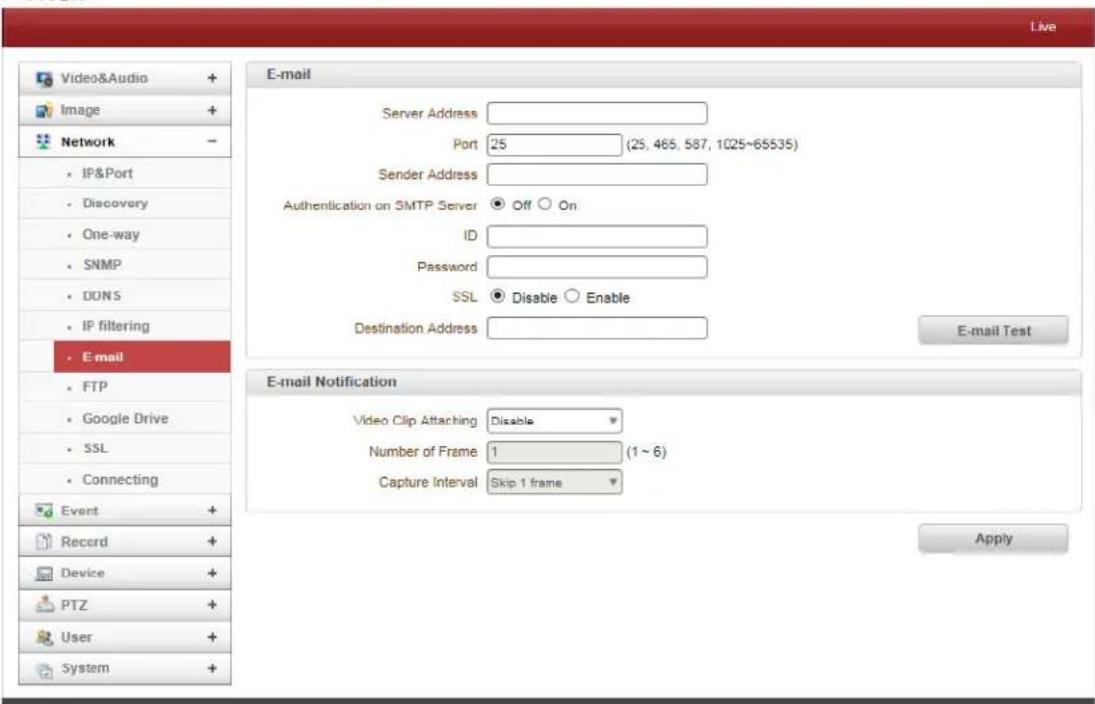Click the User menu icon
The height and width of the screenshot is (704, 1095).
tap(44, 637)
